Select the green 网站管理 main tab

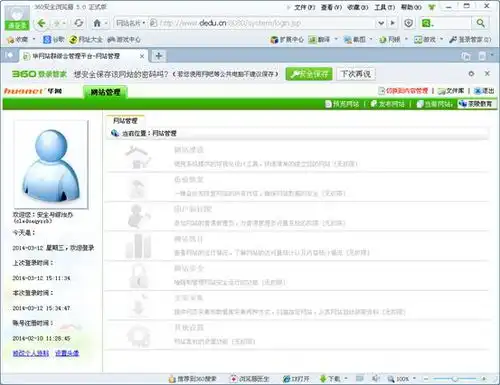click(105, 92)
